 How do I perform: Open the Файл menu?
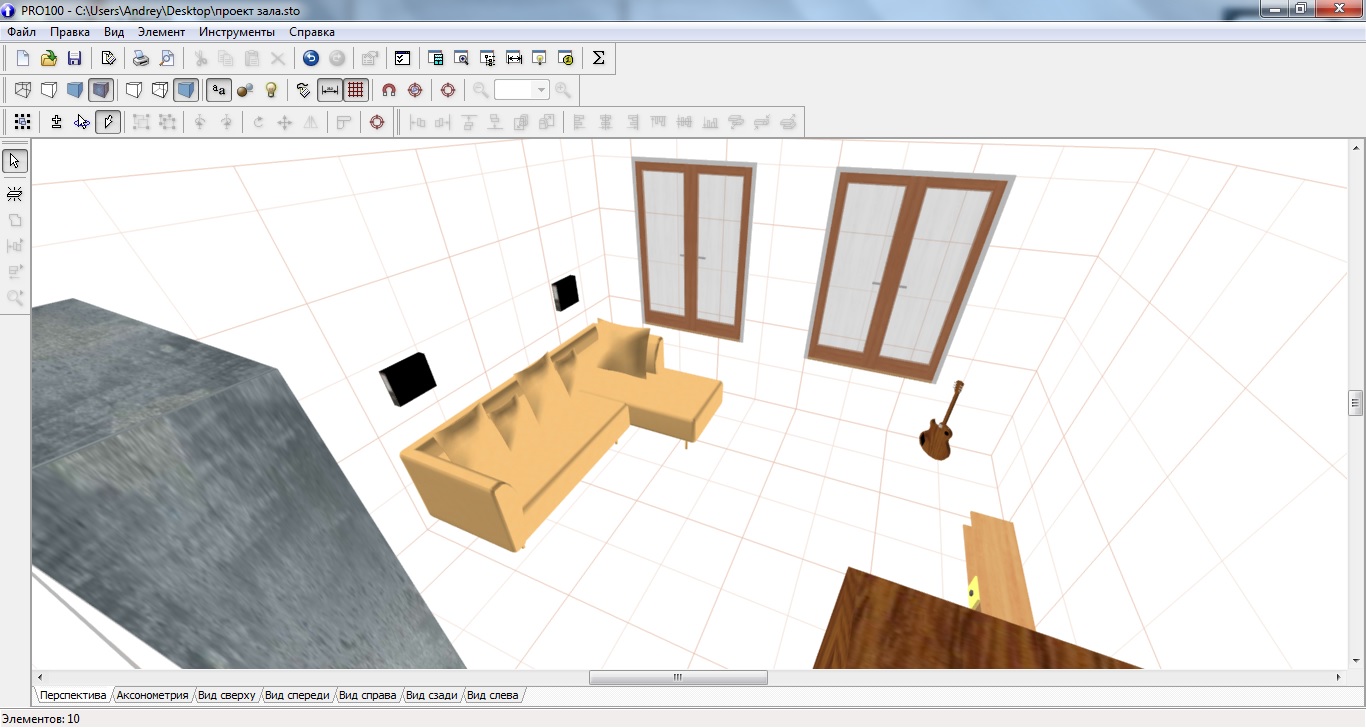pos(21,32)
